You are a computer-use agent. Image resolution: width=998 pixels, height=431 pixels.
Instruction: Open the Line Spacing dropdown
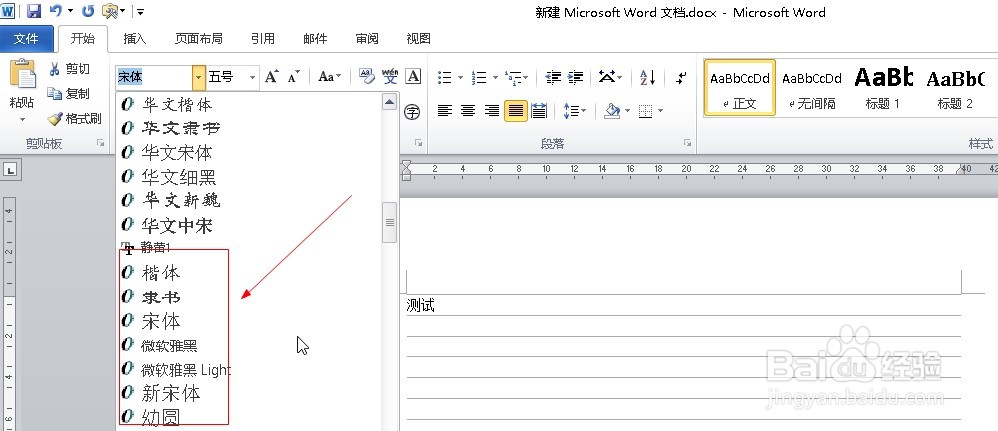[x=575, y=111]
